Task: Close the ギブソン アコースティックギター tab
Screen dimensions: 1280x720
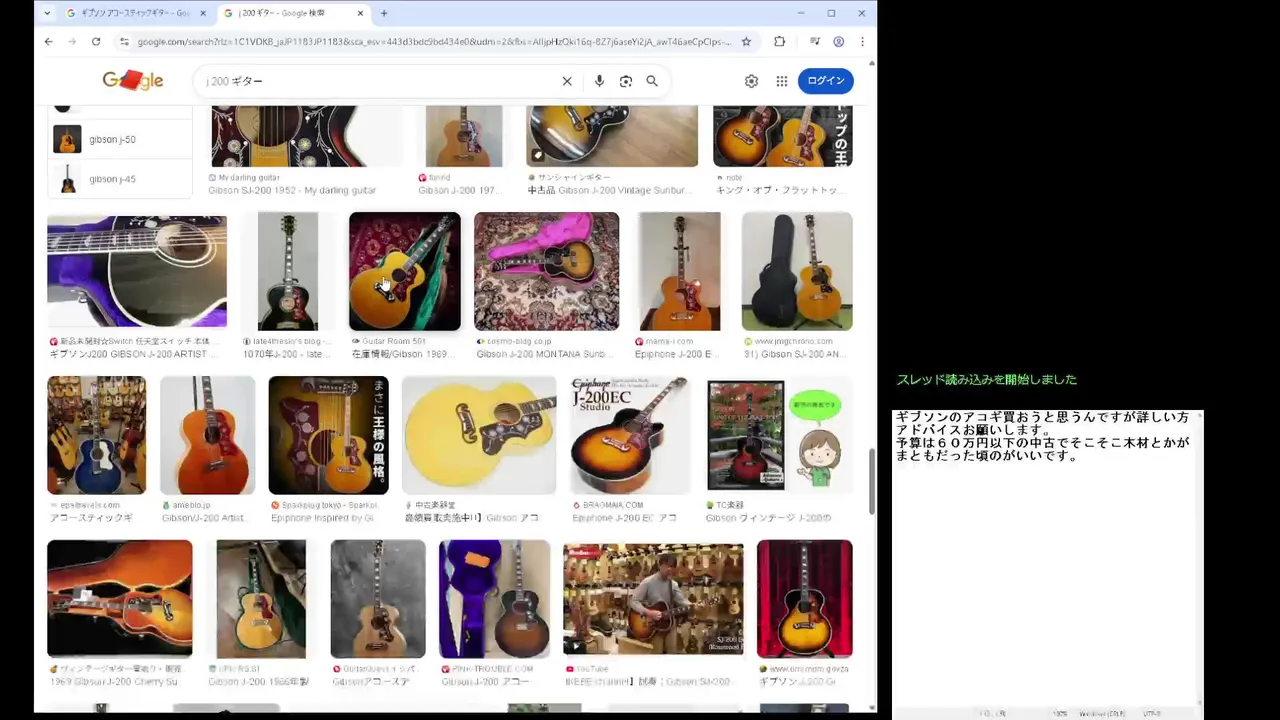Action: pyautogui.click(x=203, y=13)
